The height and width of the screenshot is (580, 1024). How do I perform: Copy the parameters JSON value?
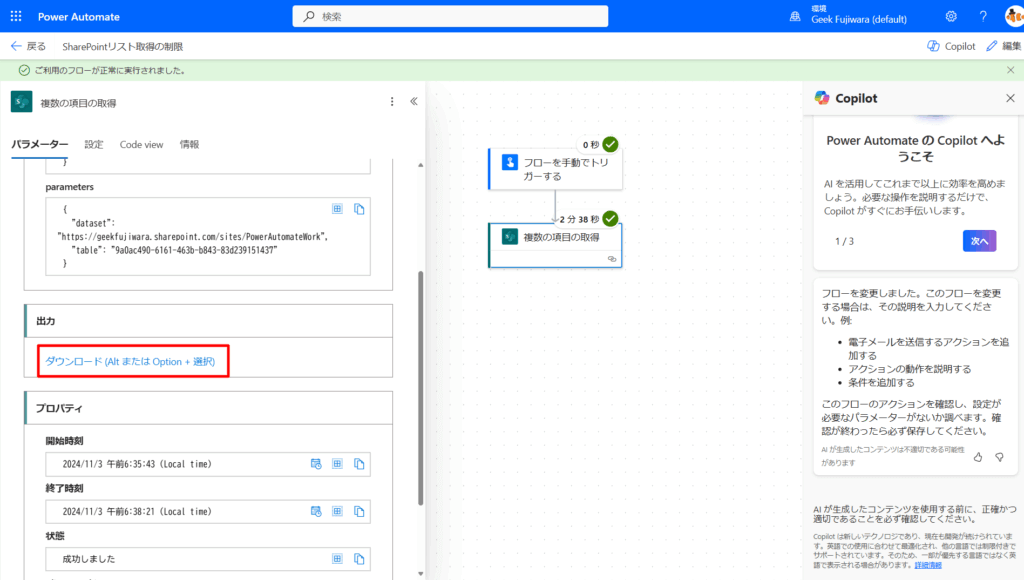tap(359, 209)
